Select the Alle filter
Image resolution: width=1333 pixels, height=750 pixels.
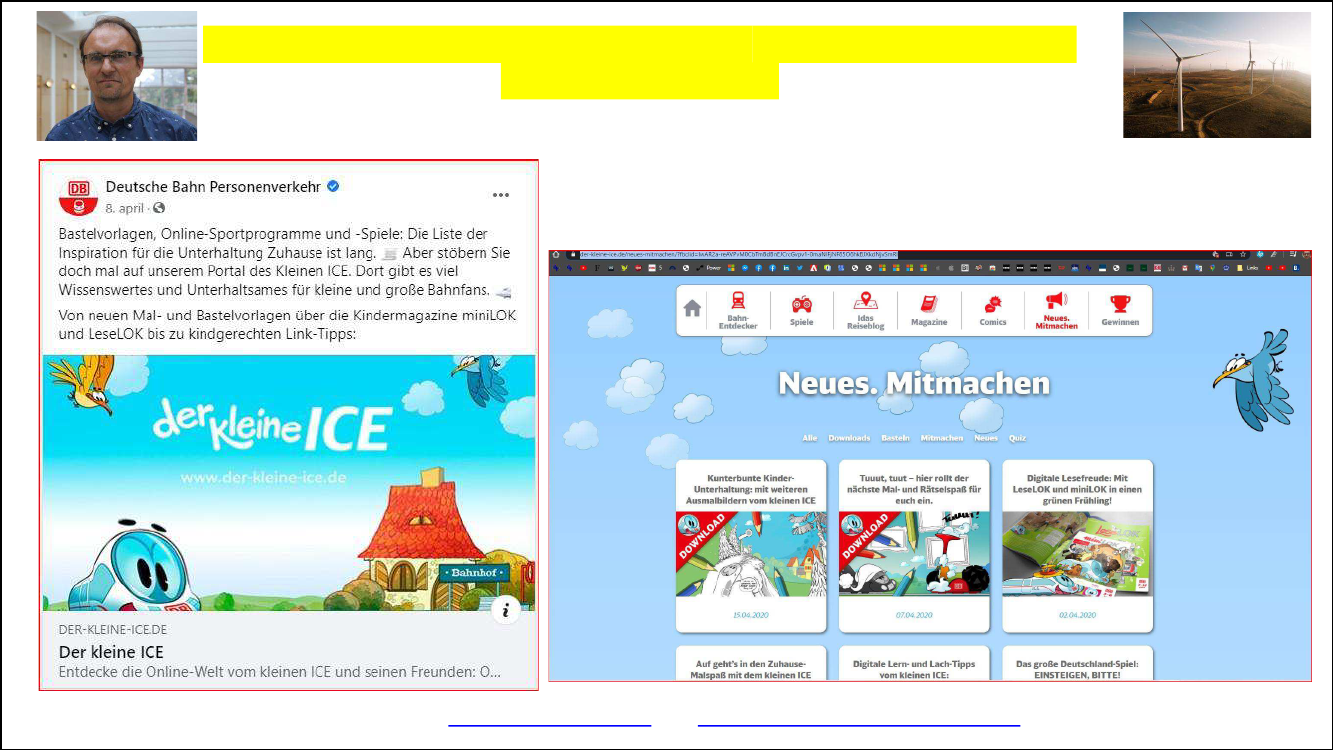(810, 438)
